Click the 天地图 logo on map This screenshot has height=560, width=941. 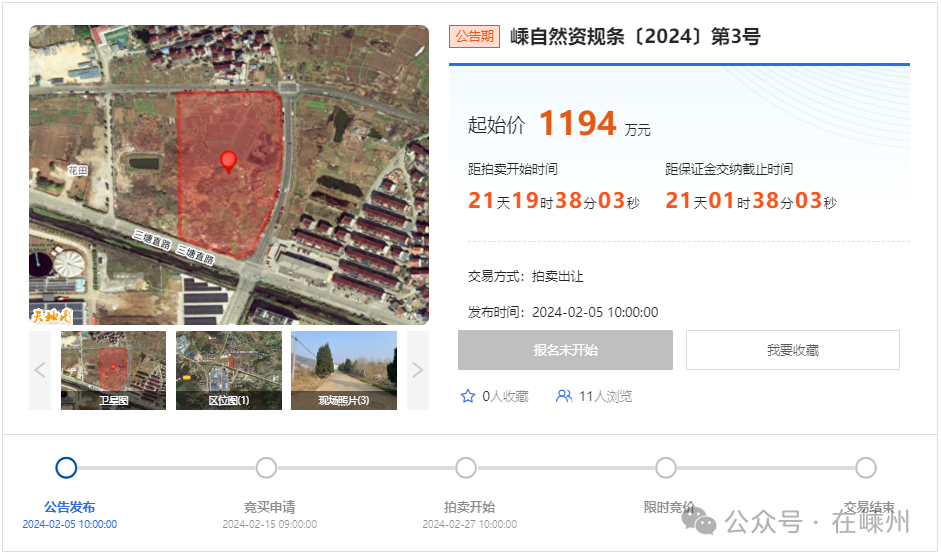tap(50, 315)
